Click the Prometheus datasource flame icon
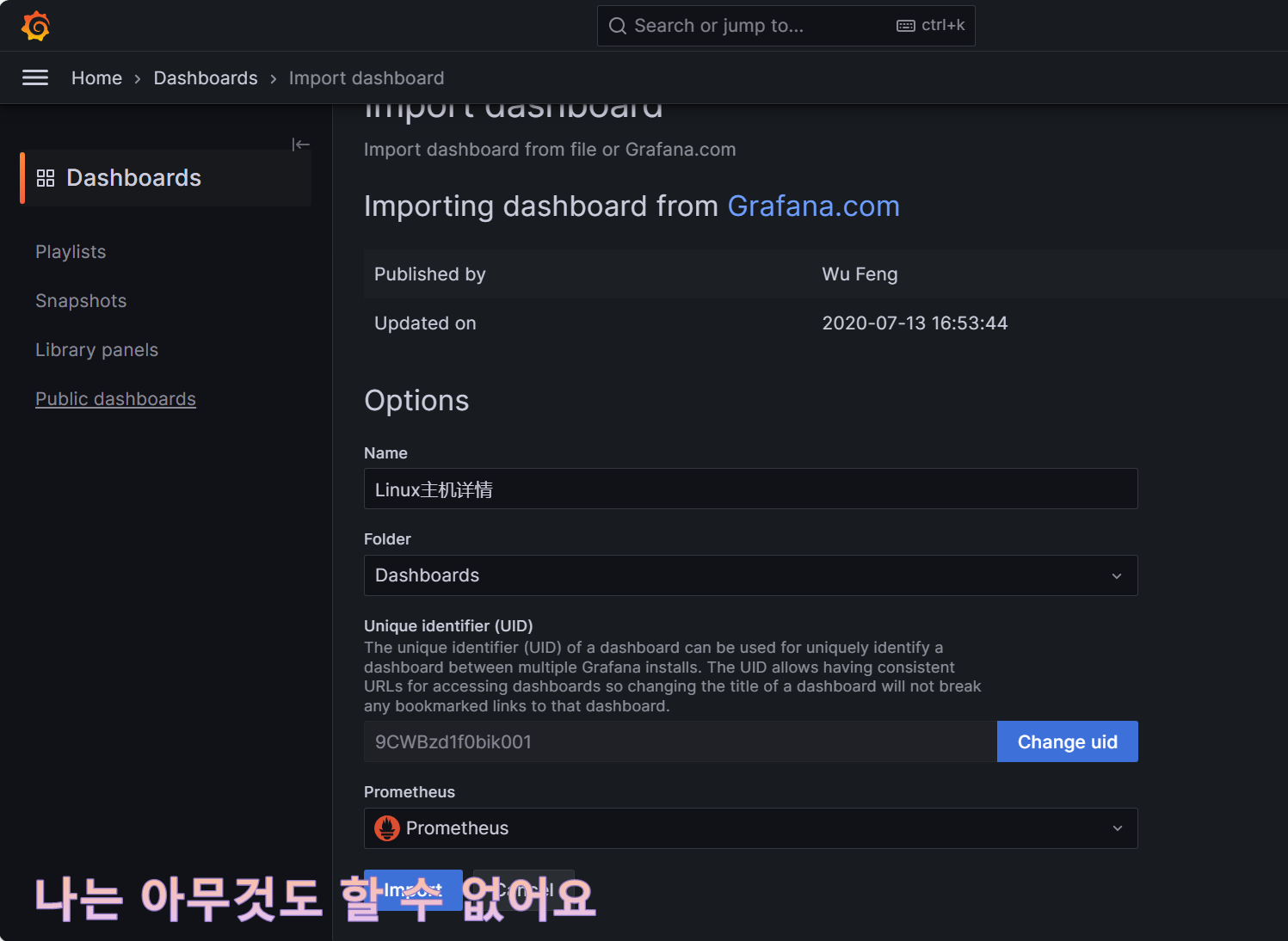Image resolution: width=1288 pixels, height=941 pixels. coord(387,828)
